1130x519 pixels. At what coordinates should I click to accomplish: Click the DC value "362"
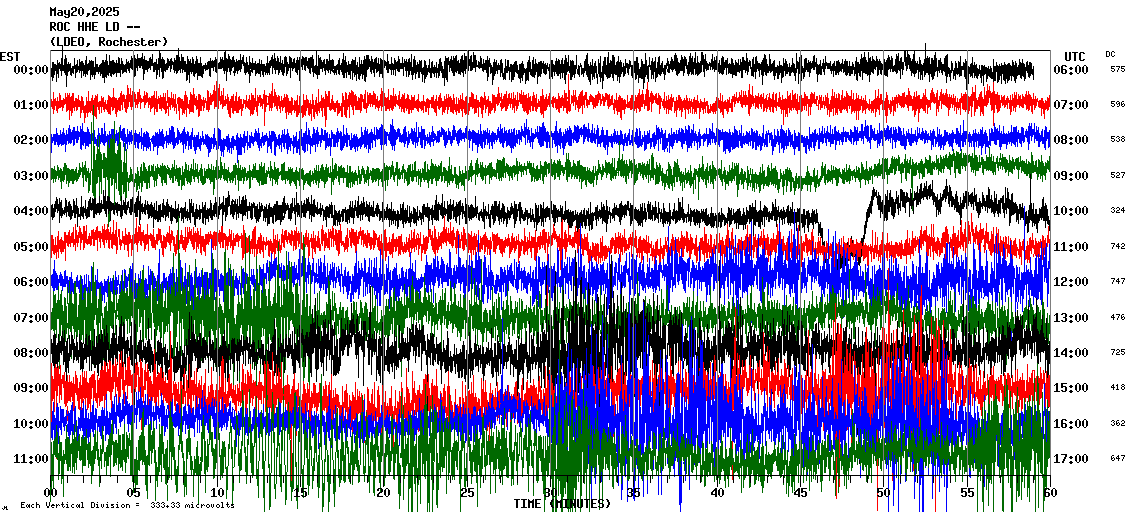click(1117, 423)
